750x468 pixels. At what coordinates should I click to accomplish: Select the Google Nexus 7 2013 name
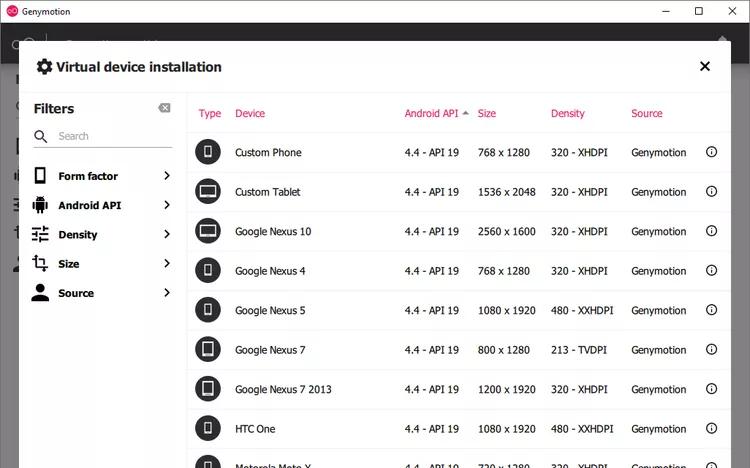click(x=283, y=390)
